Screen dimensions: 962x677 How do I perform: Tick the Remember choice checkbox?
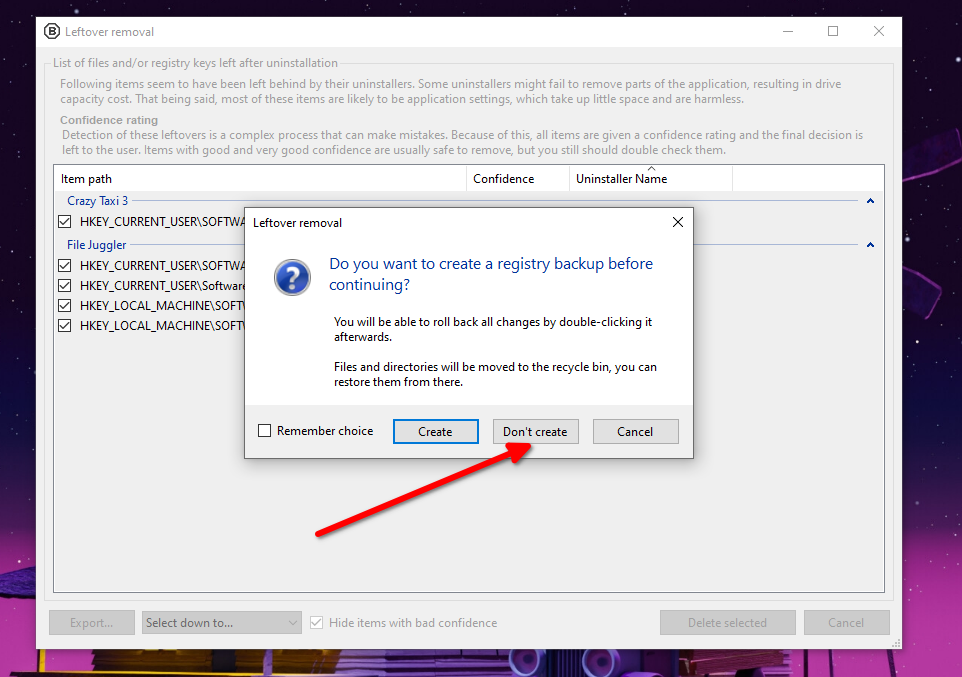[x=264, y=431]
